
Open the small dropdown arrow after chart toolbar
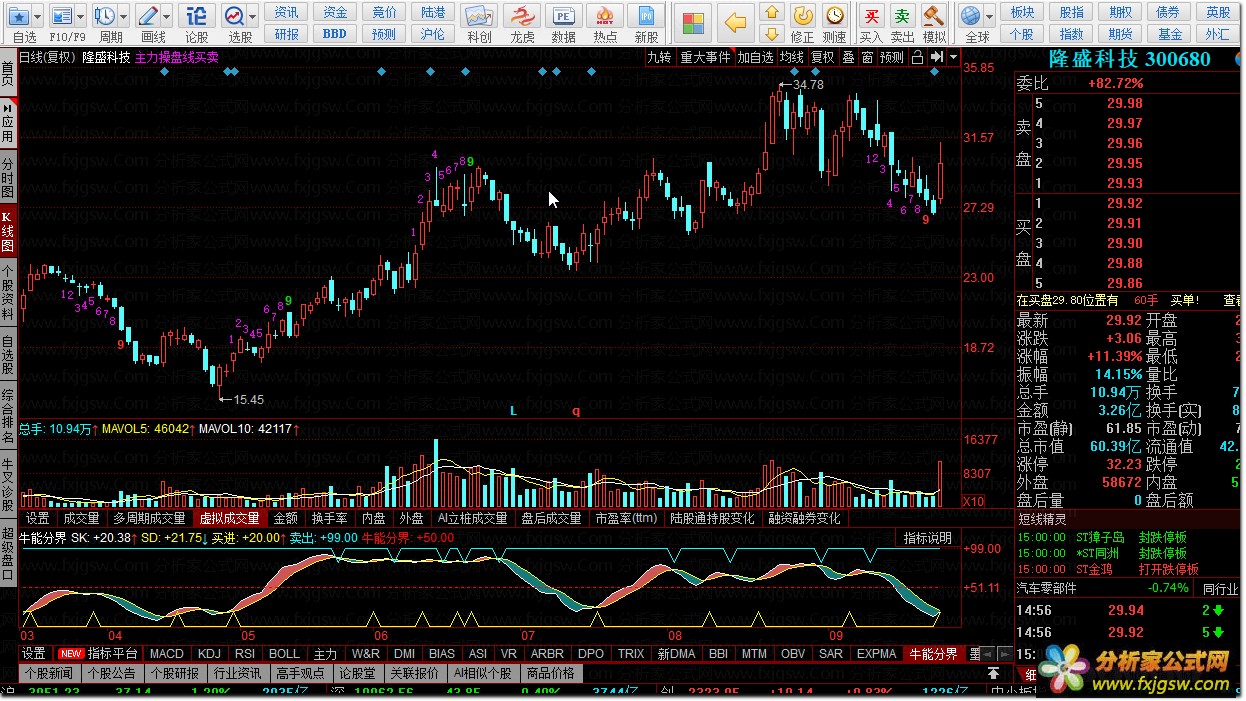click(x=953, y=57)
